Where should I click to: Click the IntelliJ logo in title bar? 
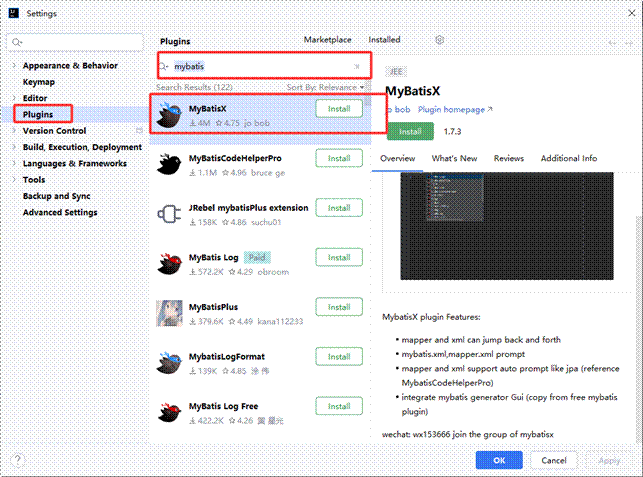pos(14,13)
